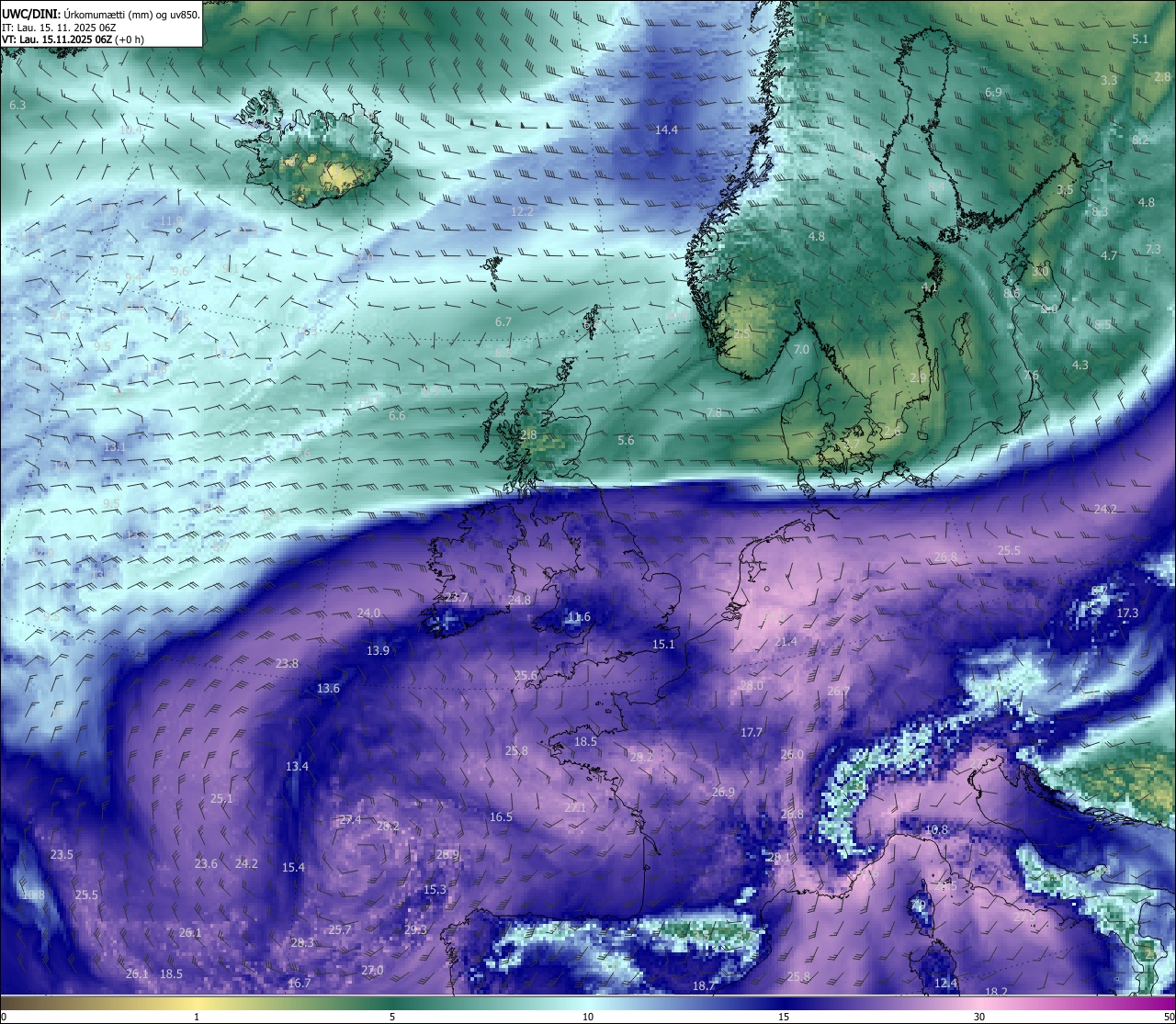This screenshot has width=1176, height=1024.
Task: Click the 18.2 value on the map
Action: [x=996, y=992]
